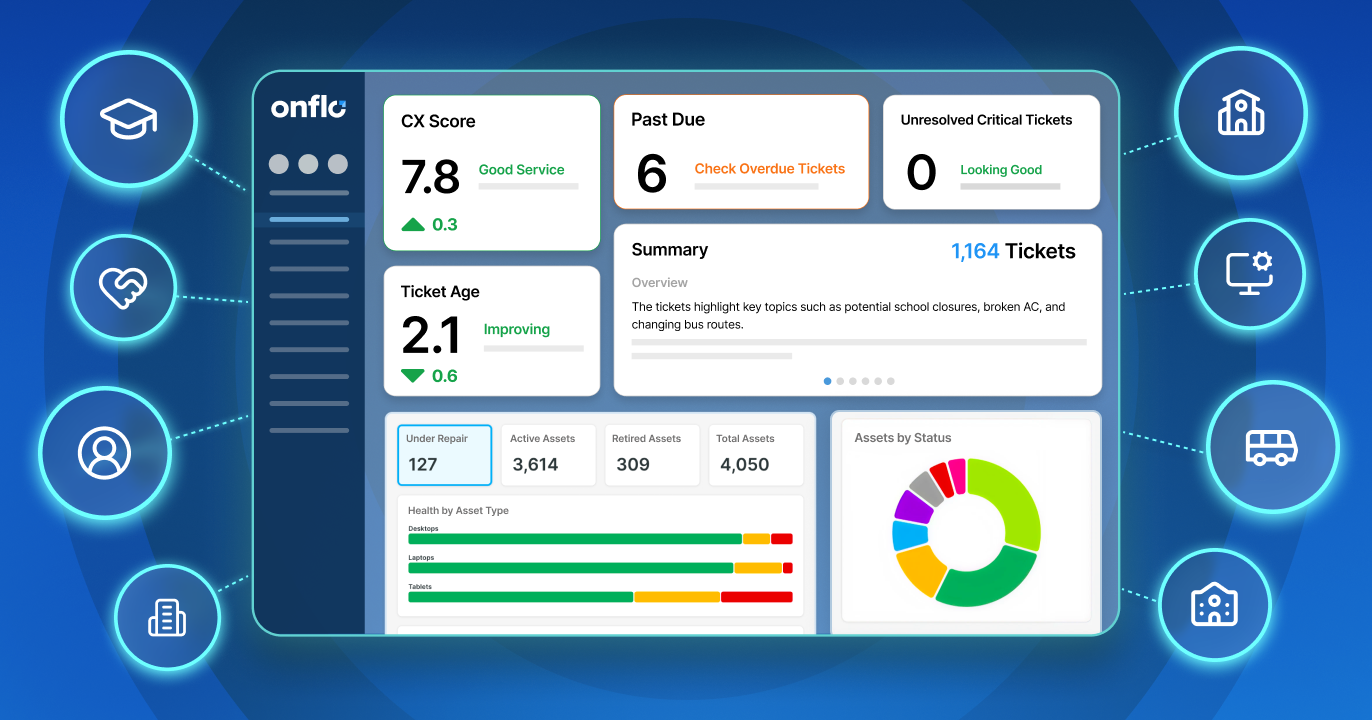Select the Under Repair asset card

coord(445,455)
